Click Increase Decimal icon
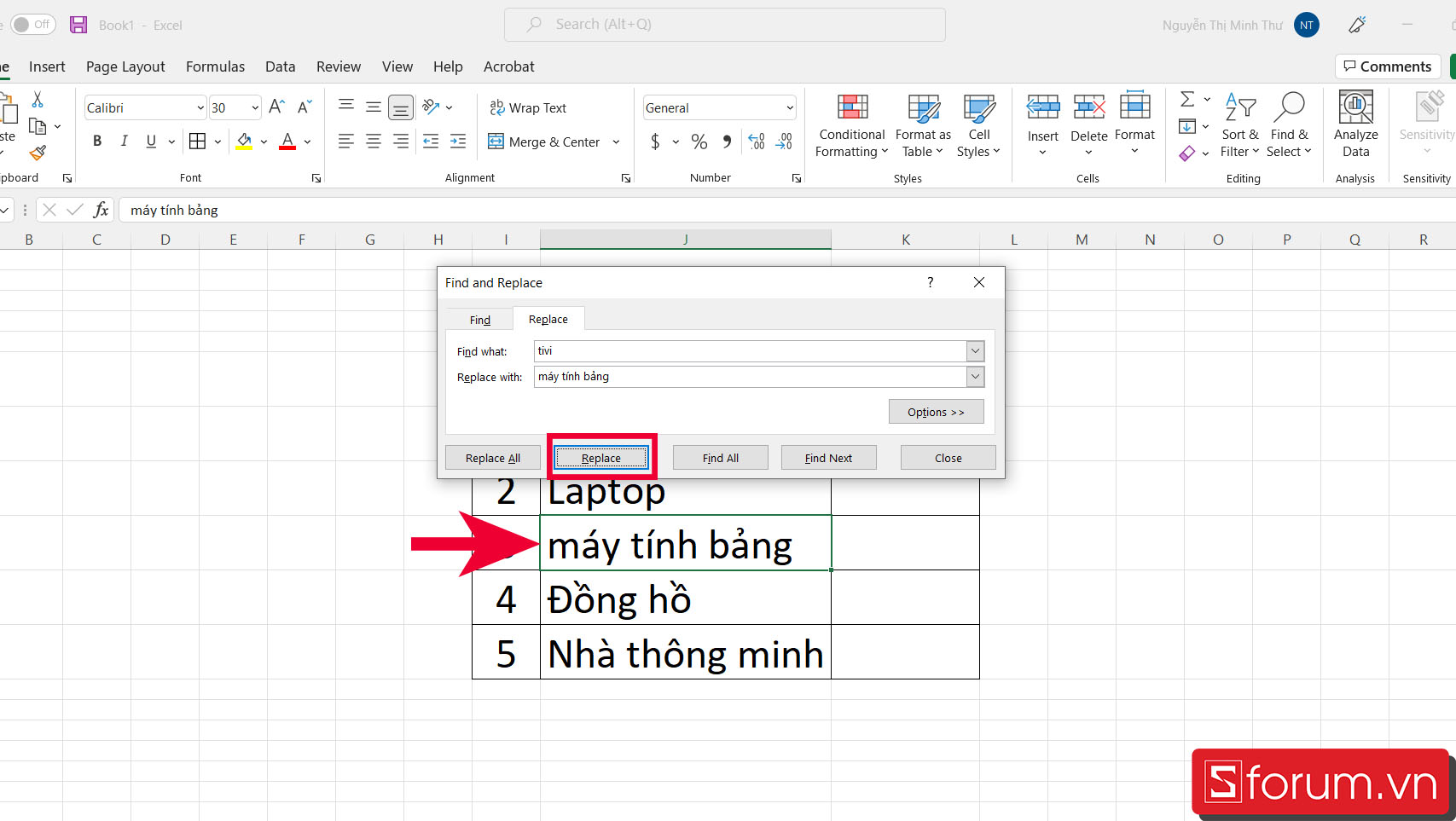 (757, 142)
